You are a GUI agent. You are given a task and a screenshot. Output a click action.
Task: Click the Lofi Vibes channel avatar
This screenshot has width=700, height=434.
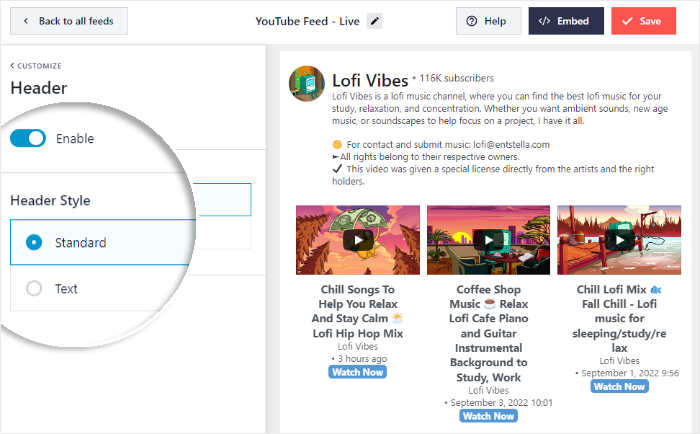[305, 84]
